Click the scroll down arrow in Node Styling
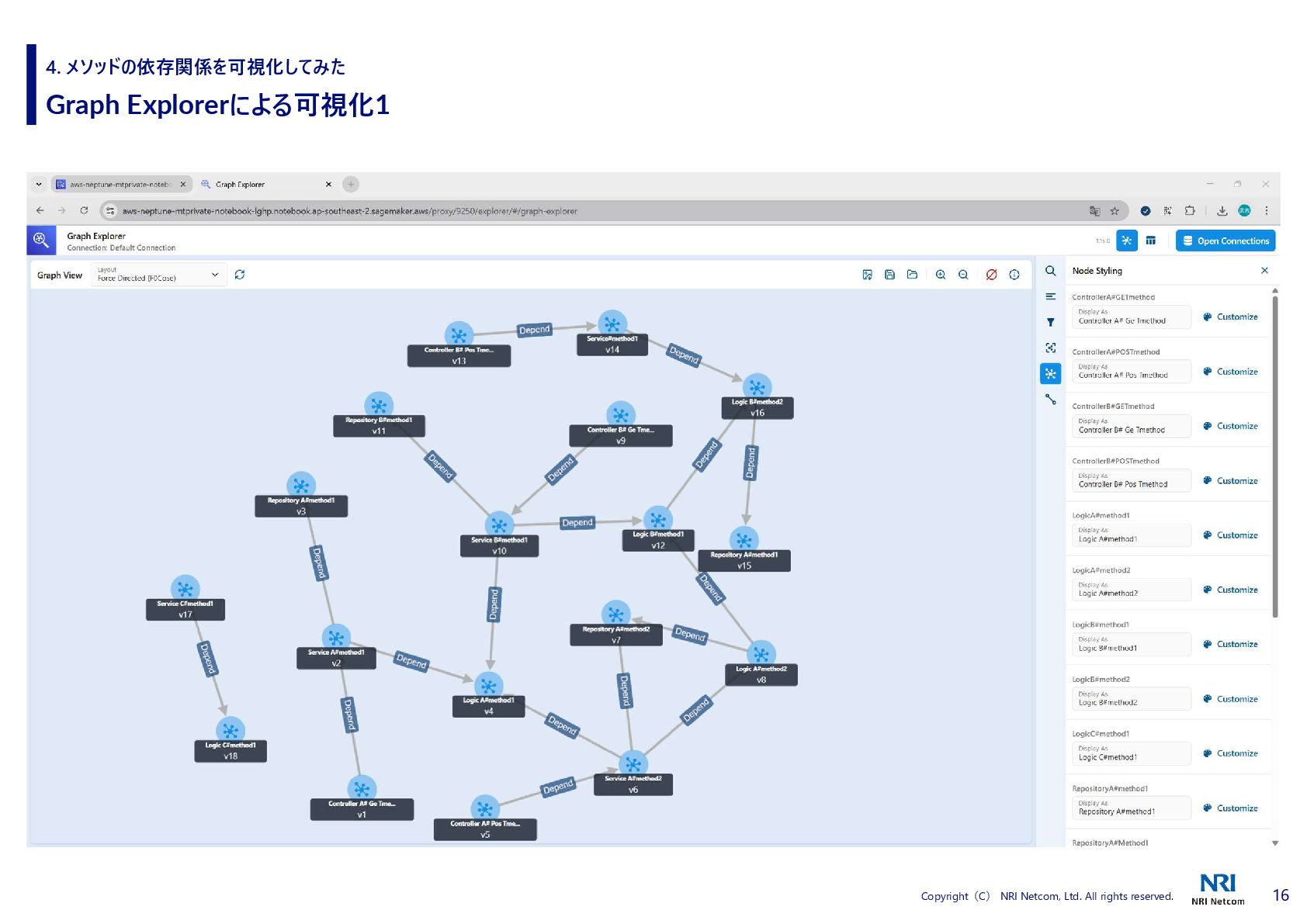Image resolution: width=1307 pixels, height=924 pixels. click(1274, 843)
